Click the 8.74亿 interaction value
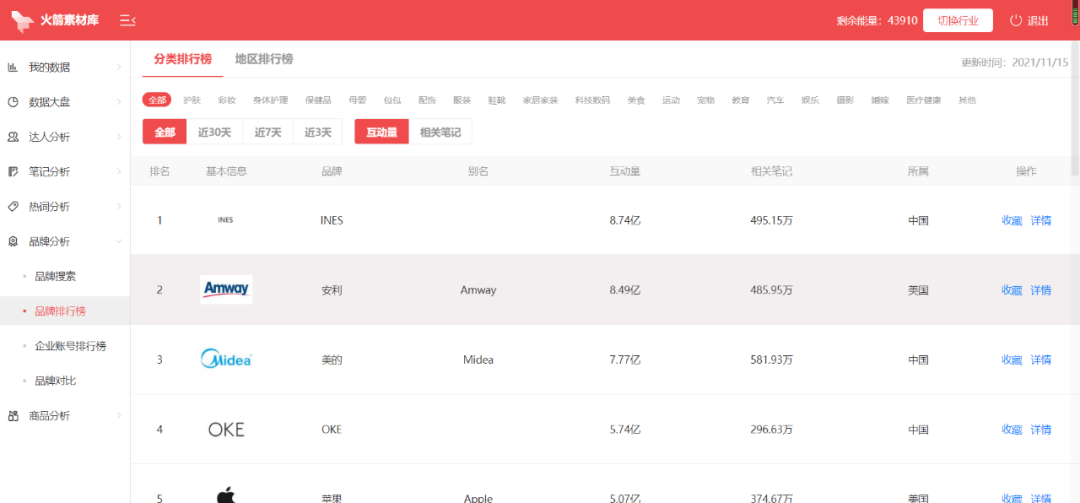This screenshot has width=1080, height=503. pos(625,220)
